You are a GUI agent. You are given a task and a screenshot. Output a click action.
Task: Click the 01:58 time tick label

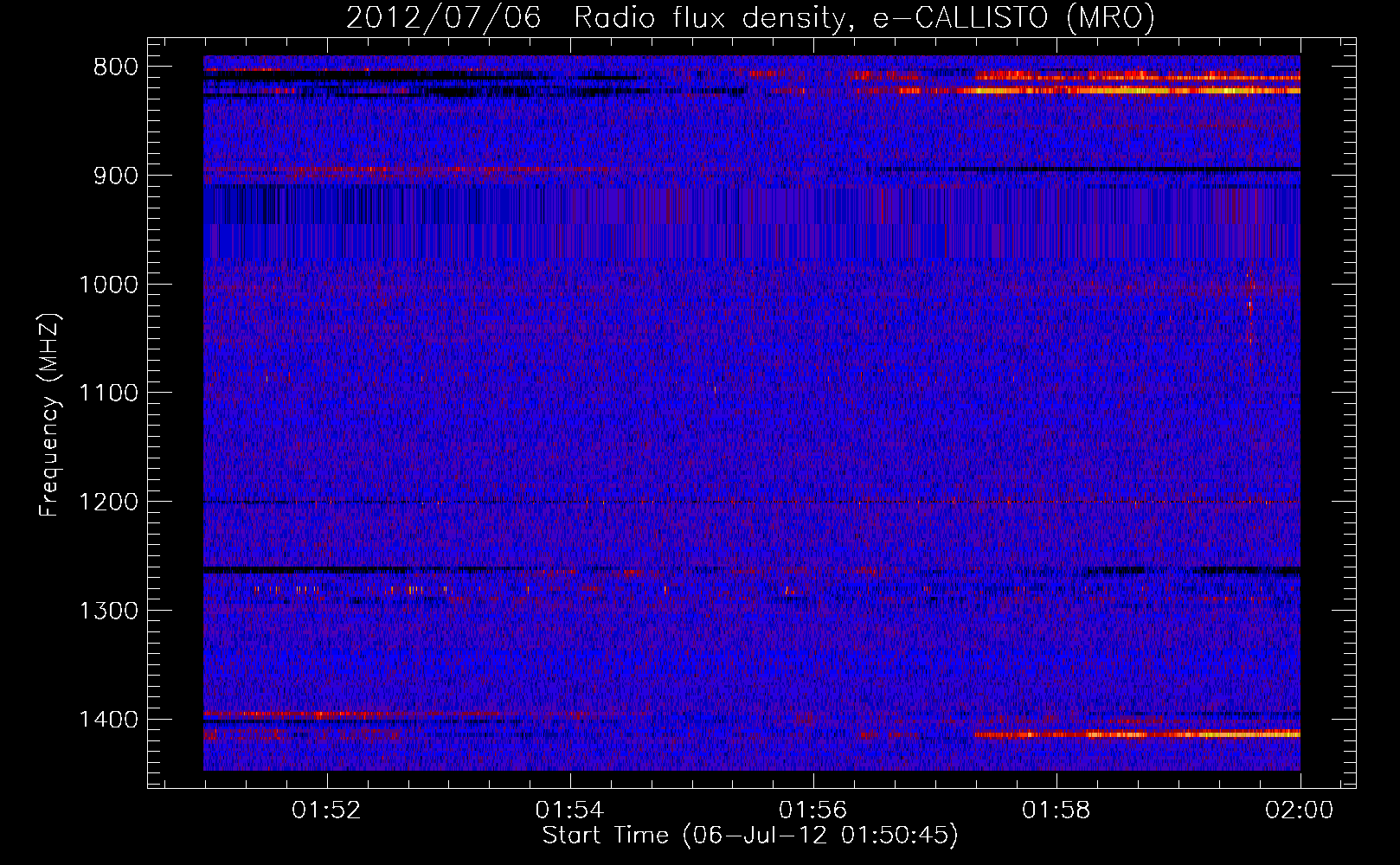(1056, 811)
